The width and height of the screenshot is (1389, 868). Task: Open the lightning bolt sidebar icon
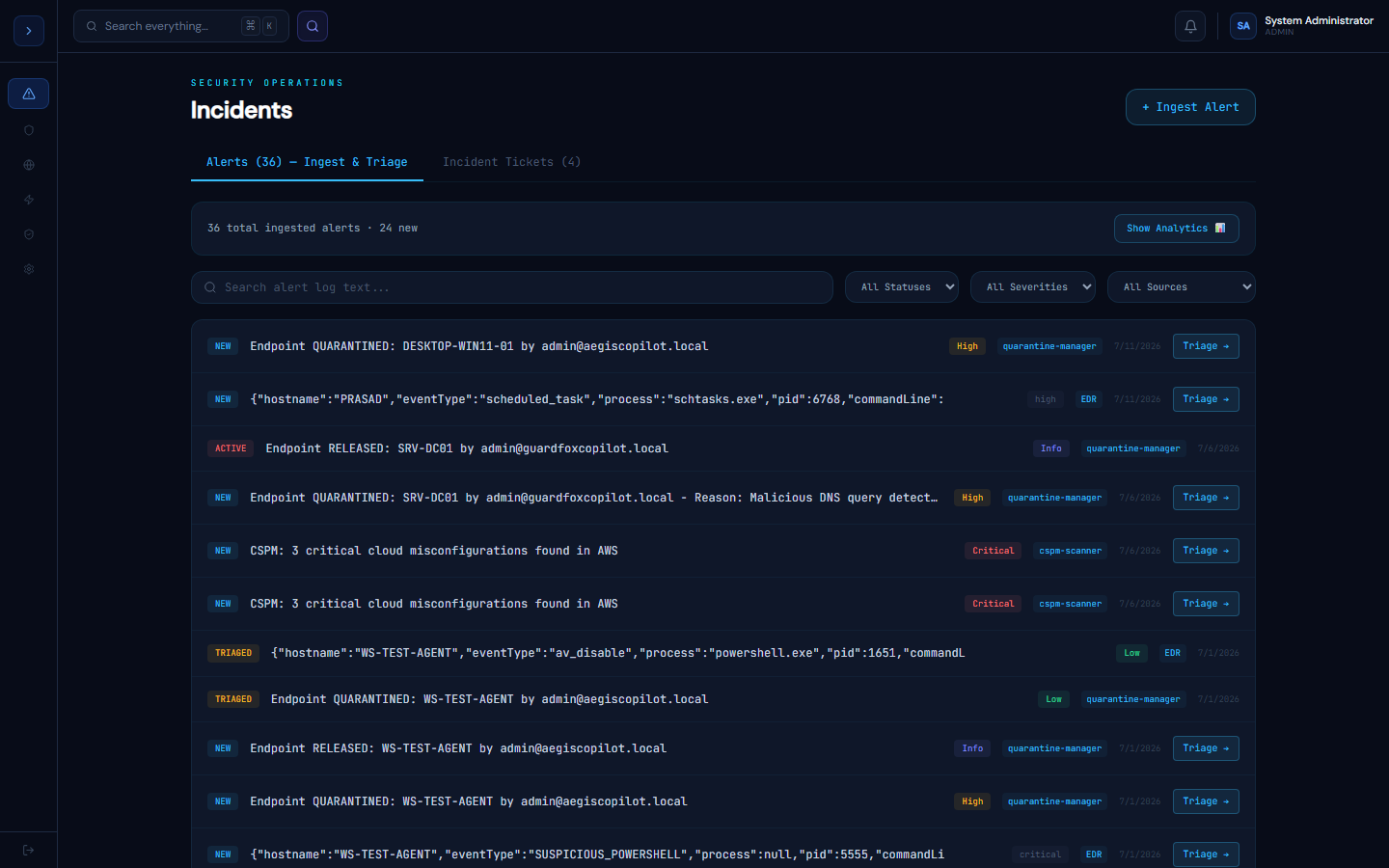[29, 200]
